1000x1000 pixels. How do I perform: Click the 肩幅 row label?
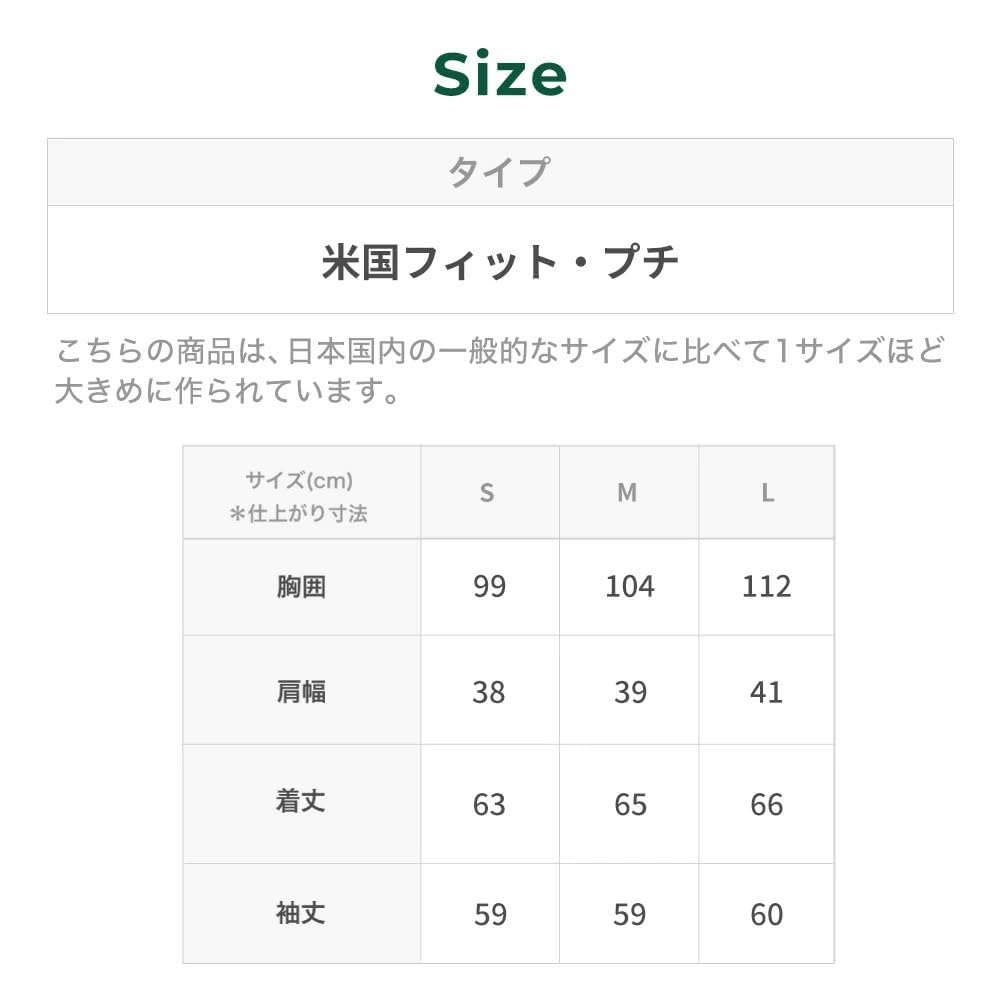[x=301, y=691]
